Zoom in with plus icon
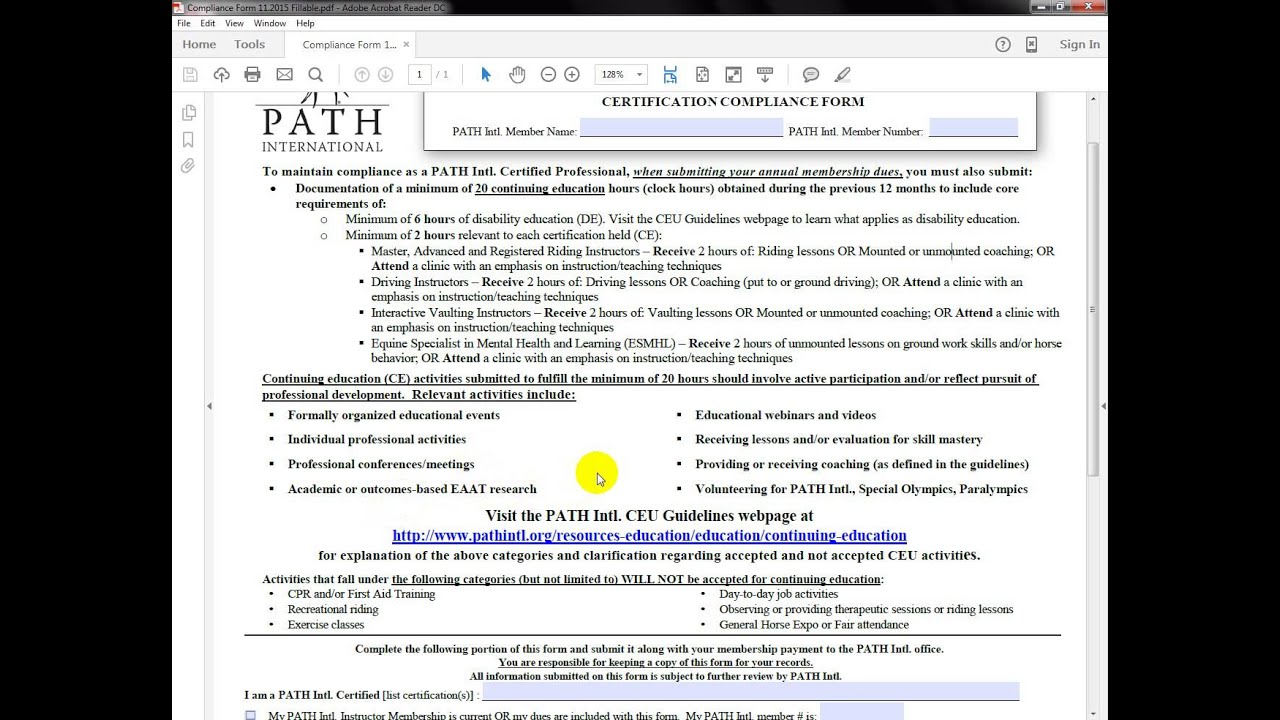1280x720 pixels. pos(572,75)
